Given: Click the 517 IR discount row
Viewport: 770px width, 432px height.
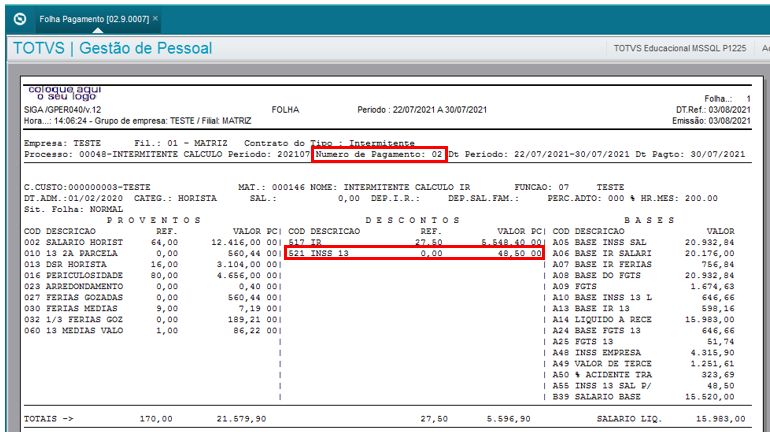Looking at the screenshot, I should 415,243.
